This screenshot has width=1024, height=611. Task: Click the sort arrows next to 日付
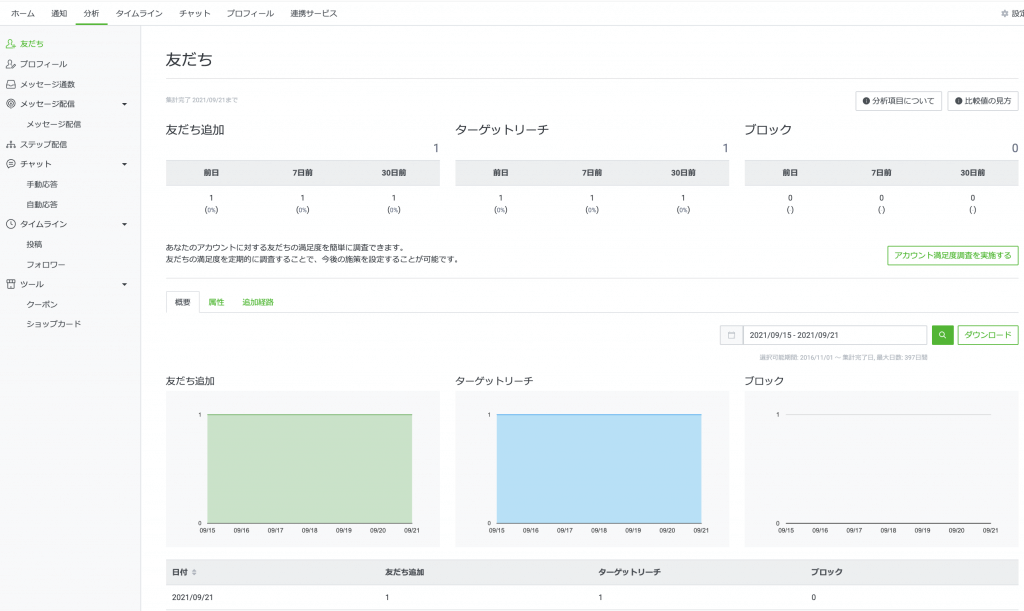[x=194, y=572]
